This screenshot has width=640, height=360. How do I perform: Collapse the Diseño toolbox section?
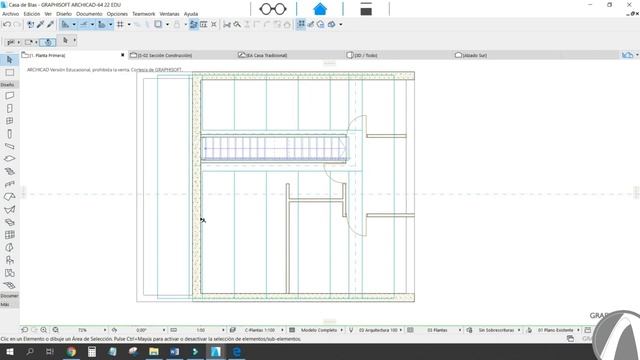(x=8, y=84)
